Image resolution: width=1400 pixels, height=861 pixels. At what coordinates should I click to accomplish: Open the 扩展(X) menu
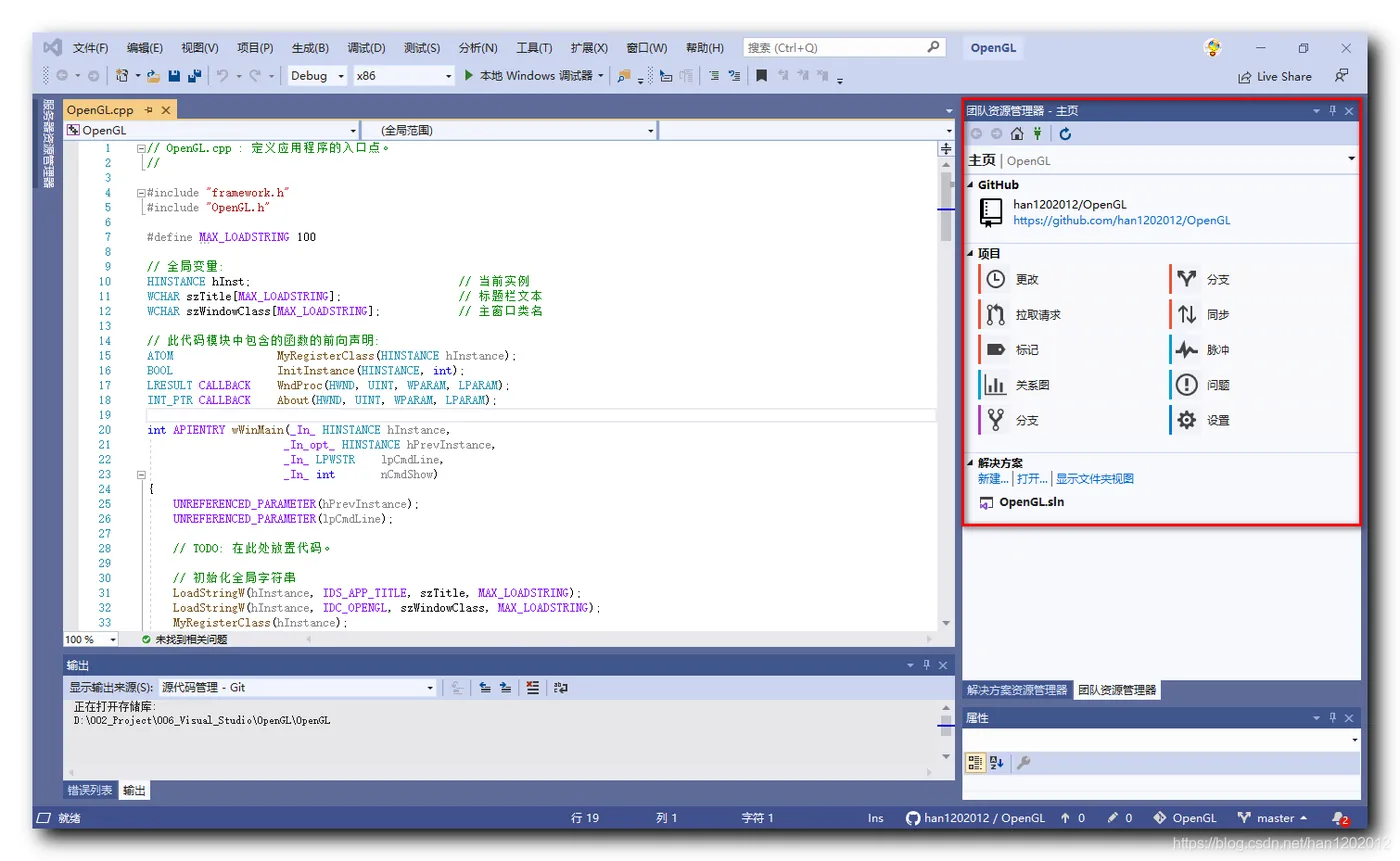(589, 47)
